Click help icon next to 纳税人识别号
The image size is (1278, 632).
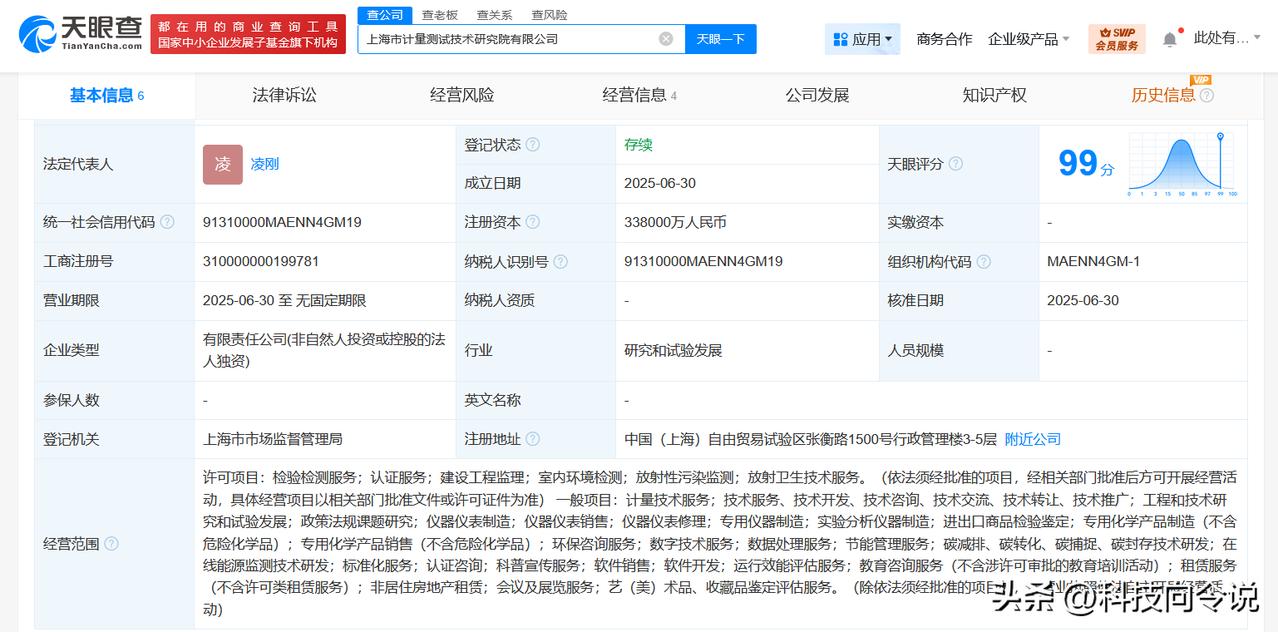[x=561, y=262]
